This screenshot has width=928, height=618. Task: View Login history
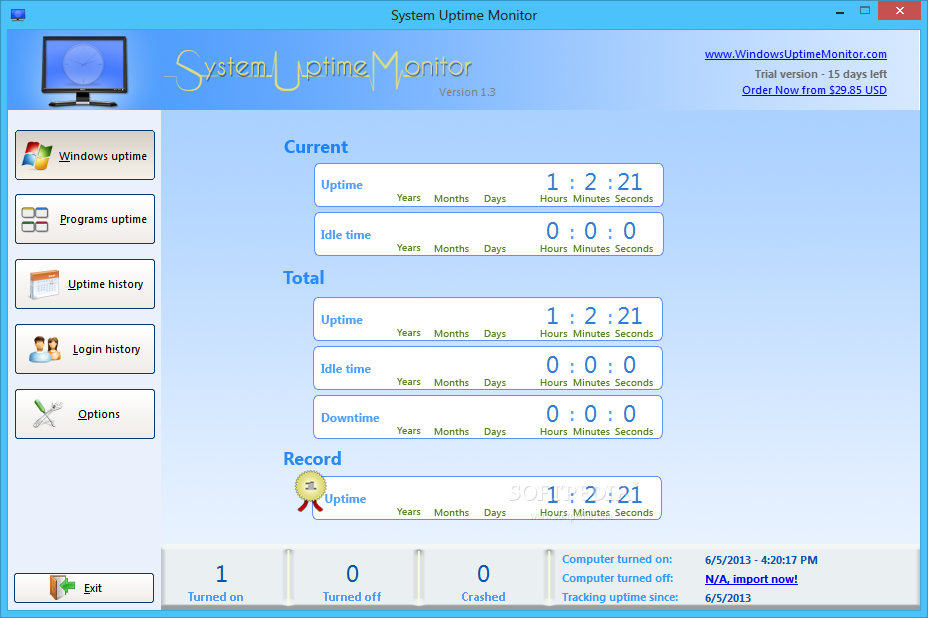click(85, 349)
